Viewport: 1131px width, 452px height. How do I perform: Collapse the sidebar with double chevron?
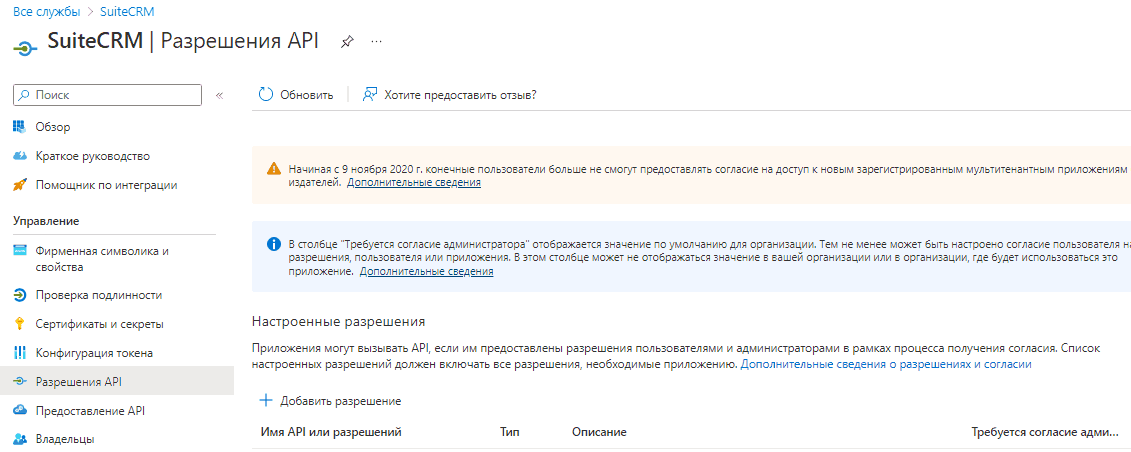tap(219, 95)
